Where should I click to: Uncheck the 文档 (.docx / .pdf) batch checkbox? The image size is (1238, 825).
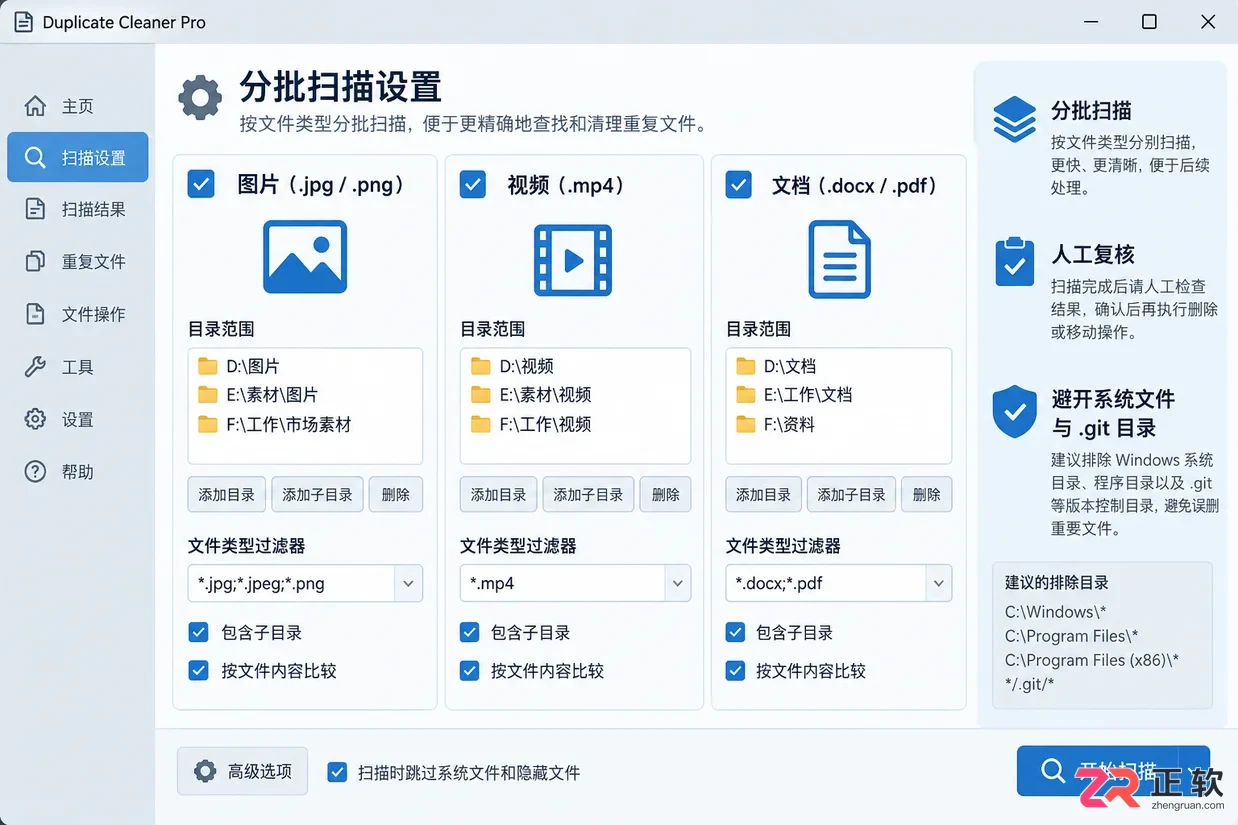pyautogui.click(x=739, y=184)
